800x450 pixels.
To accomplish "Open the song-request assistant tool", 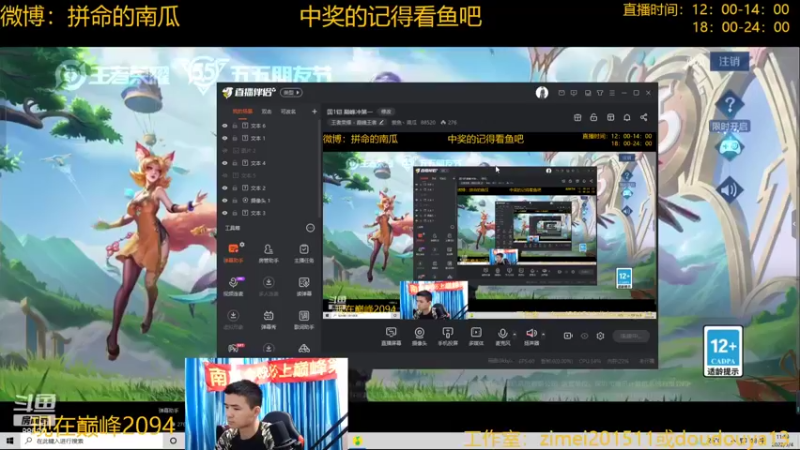I will [x=304, y=319].
